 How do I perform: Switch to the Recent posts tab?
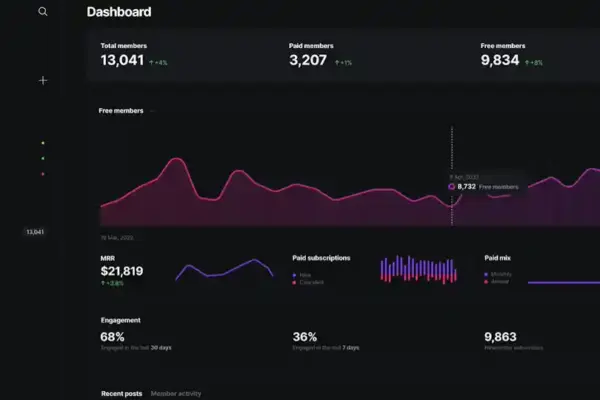click(121, 393)
